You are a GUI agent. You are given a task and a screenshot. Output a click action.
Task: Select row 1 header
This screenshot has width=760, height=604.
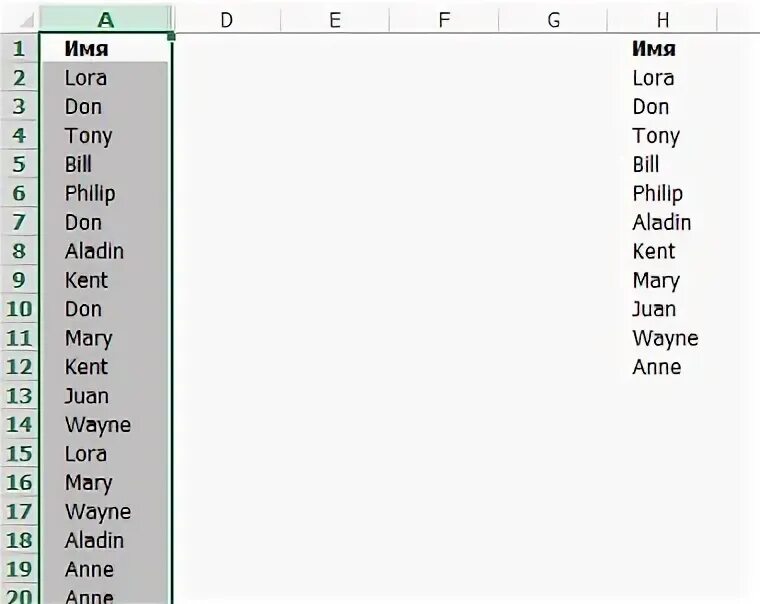(19, 48)
